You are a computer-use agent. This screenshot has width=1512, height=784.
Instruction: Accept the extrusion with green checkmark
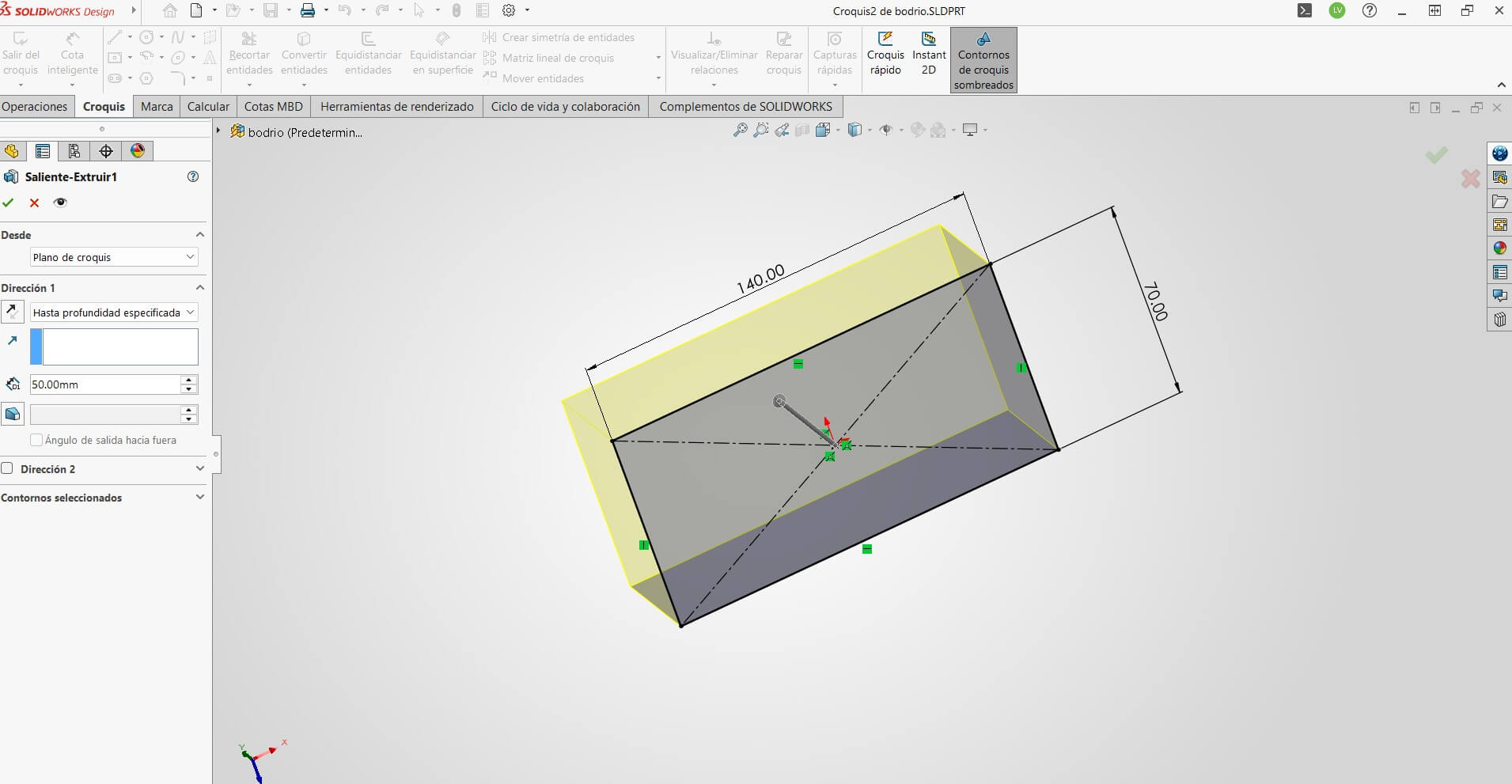(8, 203)
